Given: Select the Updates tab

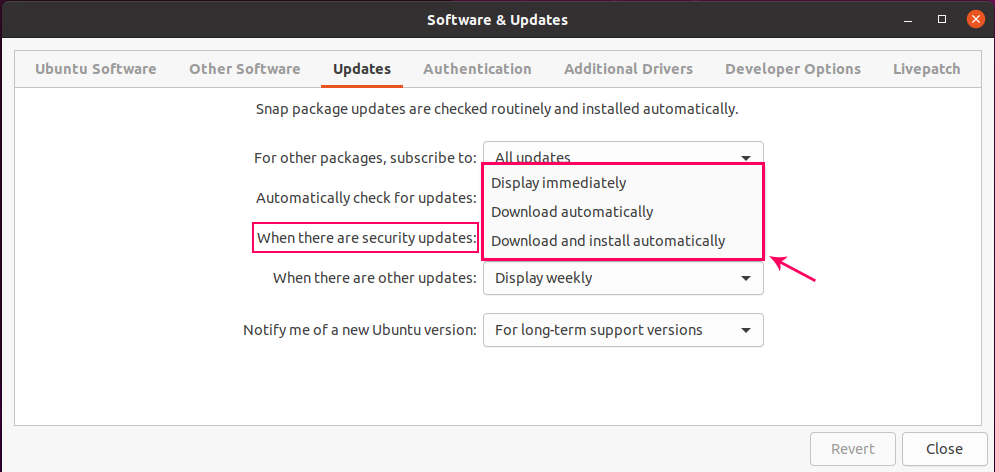Looking at the screenshot, I should point(362,69).
